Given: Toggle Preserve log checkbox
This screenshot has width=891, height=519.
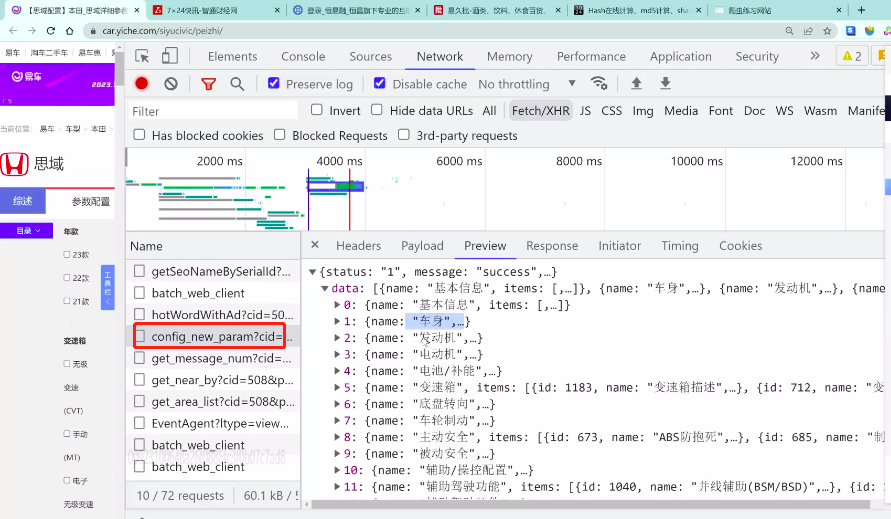Looking at the screenshot, I should 273,83.
